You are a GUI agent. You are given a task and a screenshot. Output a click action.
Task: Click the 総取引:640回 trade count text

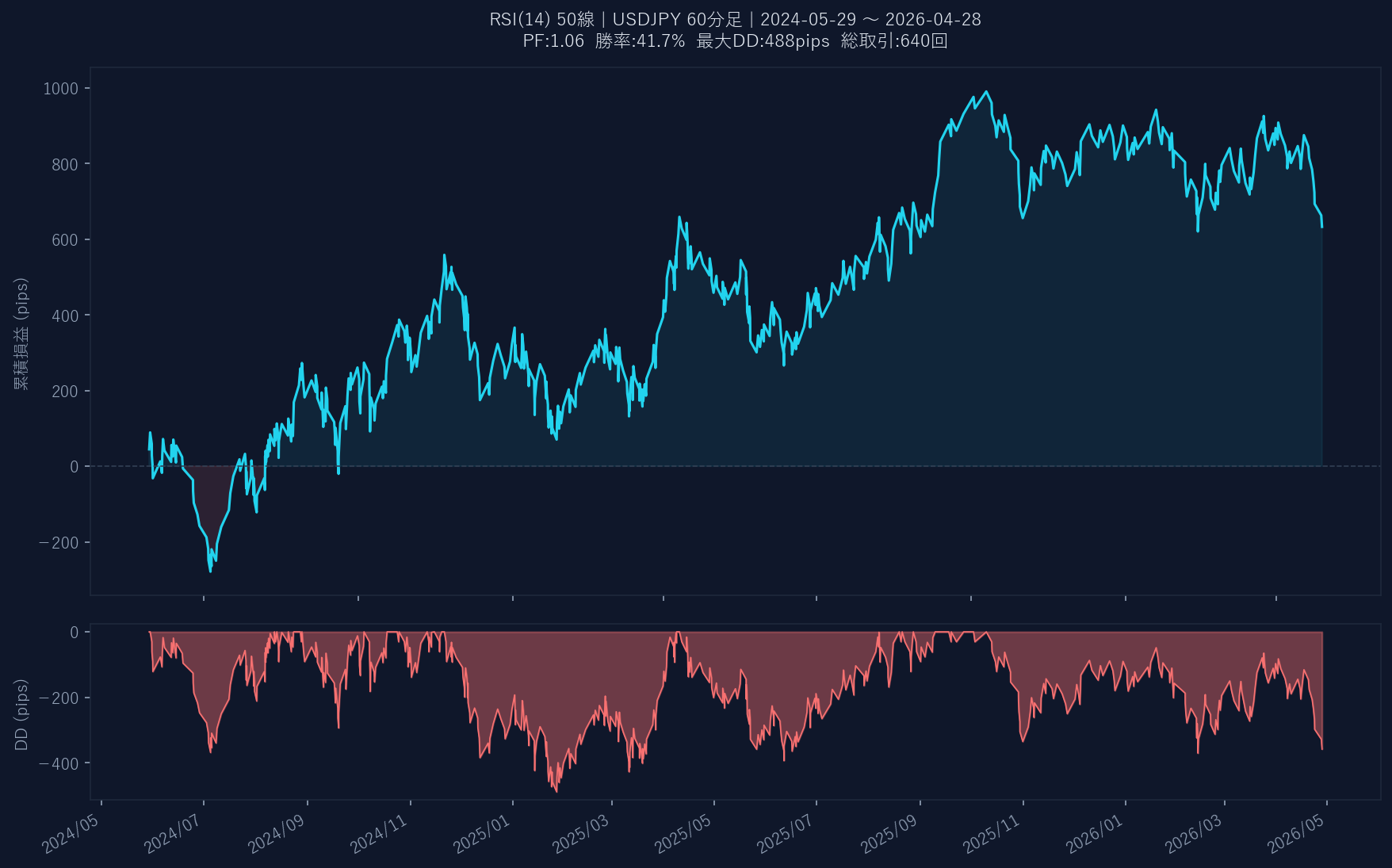tap(894, 41)
